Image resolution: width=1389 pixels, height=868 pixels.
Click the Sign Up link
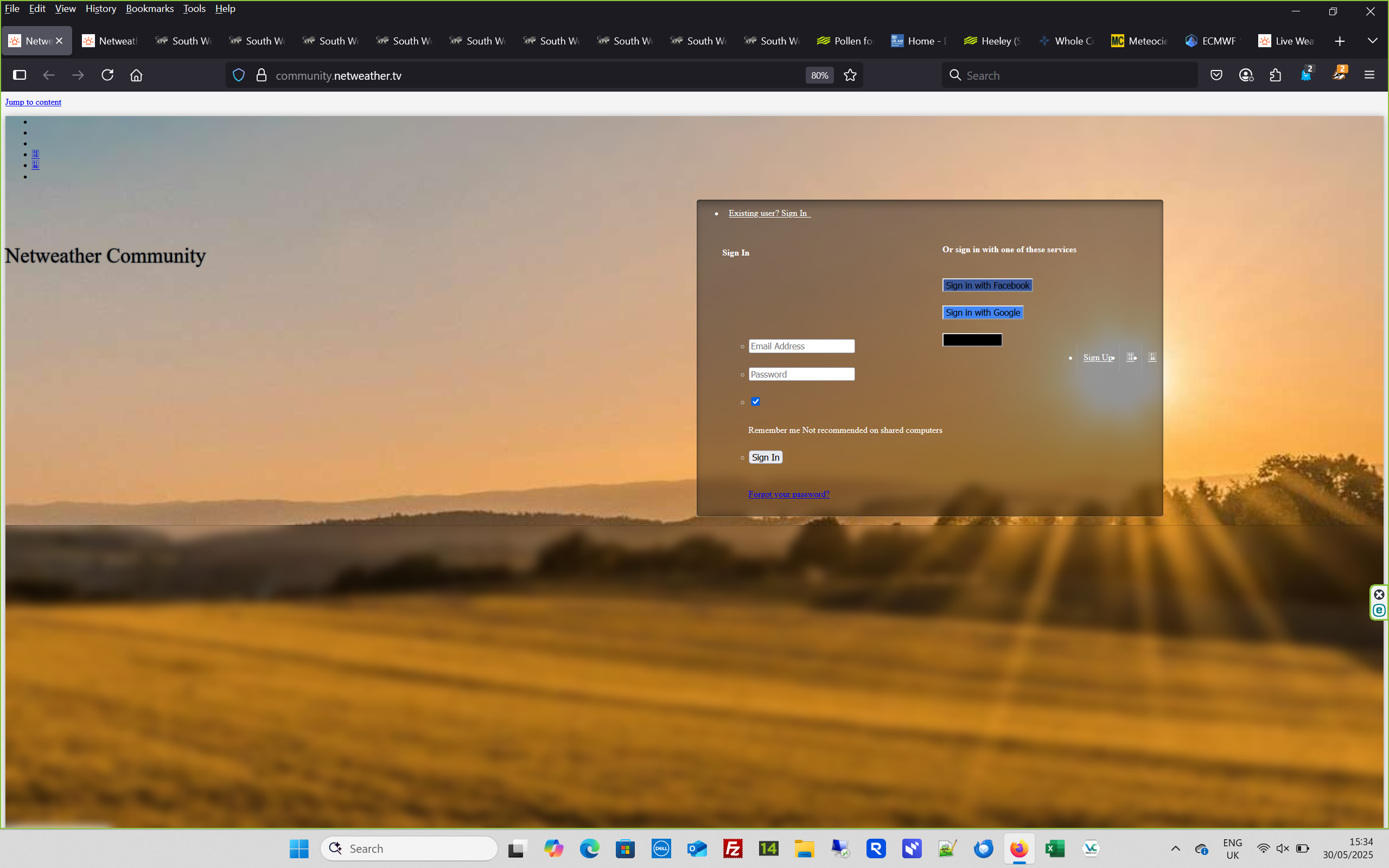click(x=1098, y=357)
